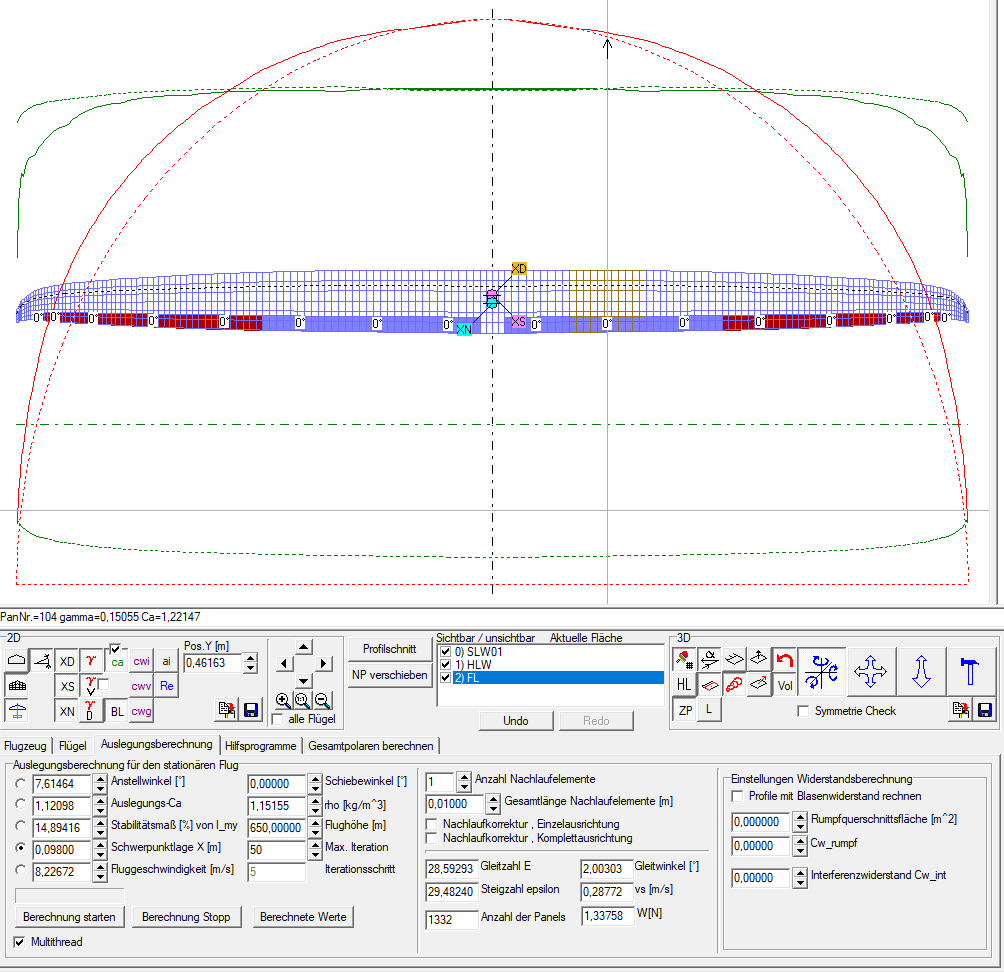Click the save disk icon in 2D panel
This screenshot has width=1004, height=972.
[x=251, y=710]
